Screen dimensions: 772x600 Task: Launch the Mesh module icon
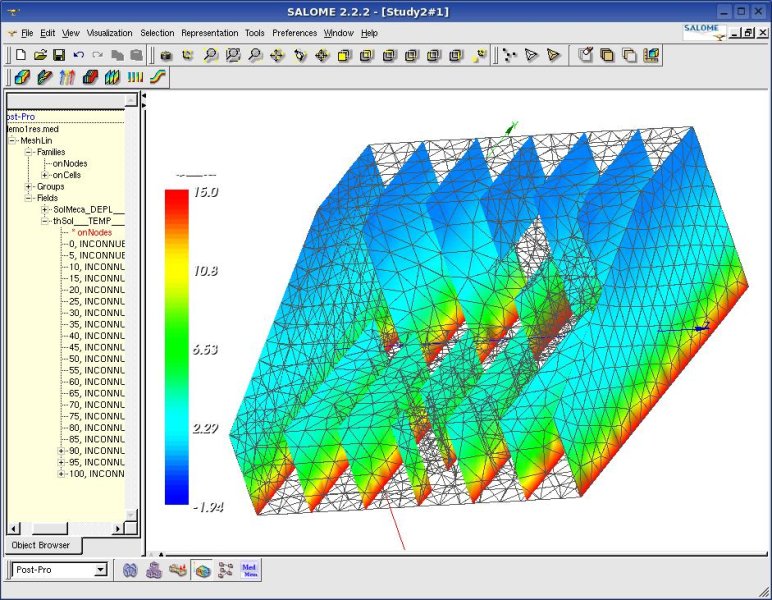(x=154, y=570)
